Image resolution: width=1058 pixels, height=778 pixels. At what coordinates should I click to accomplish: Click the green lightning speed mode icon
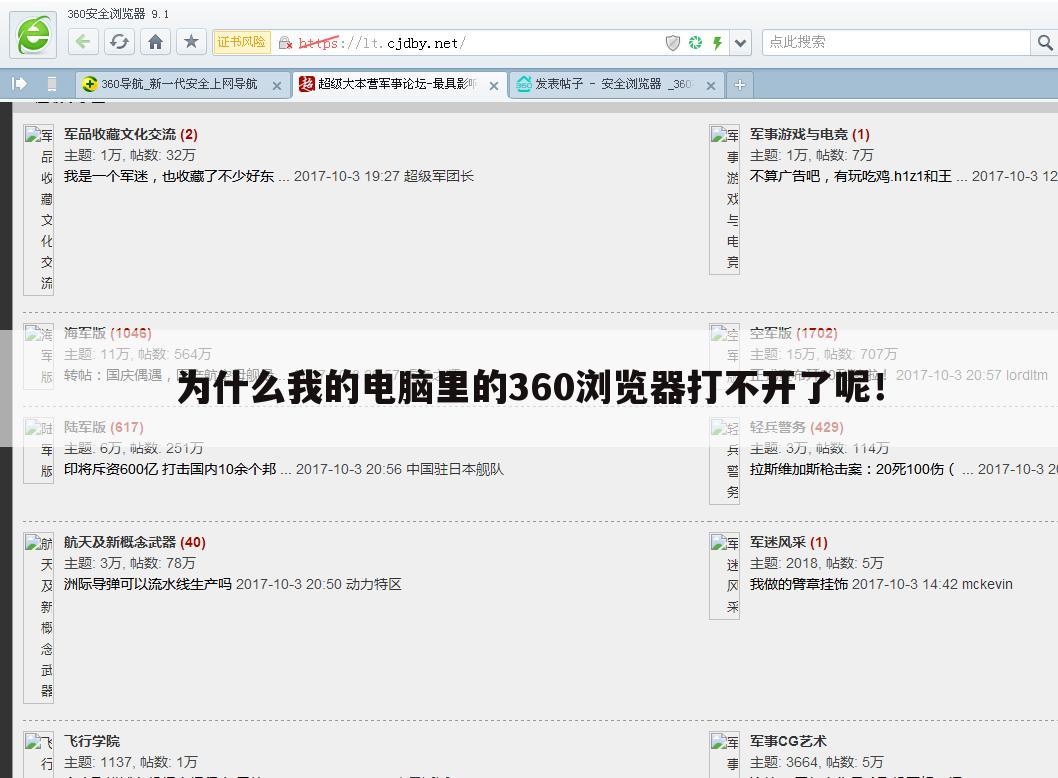pos(717,43)
